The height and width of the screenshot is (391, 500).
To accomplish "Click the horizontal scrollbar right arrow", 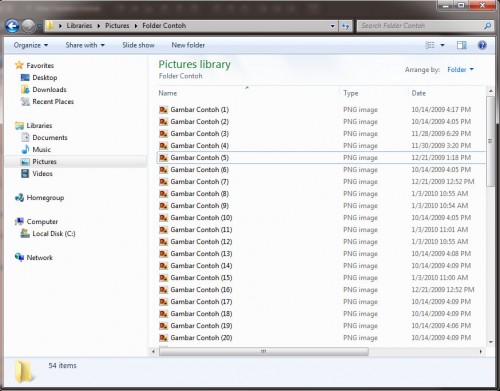I will (x=480, y=351).
